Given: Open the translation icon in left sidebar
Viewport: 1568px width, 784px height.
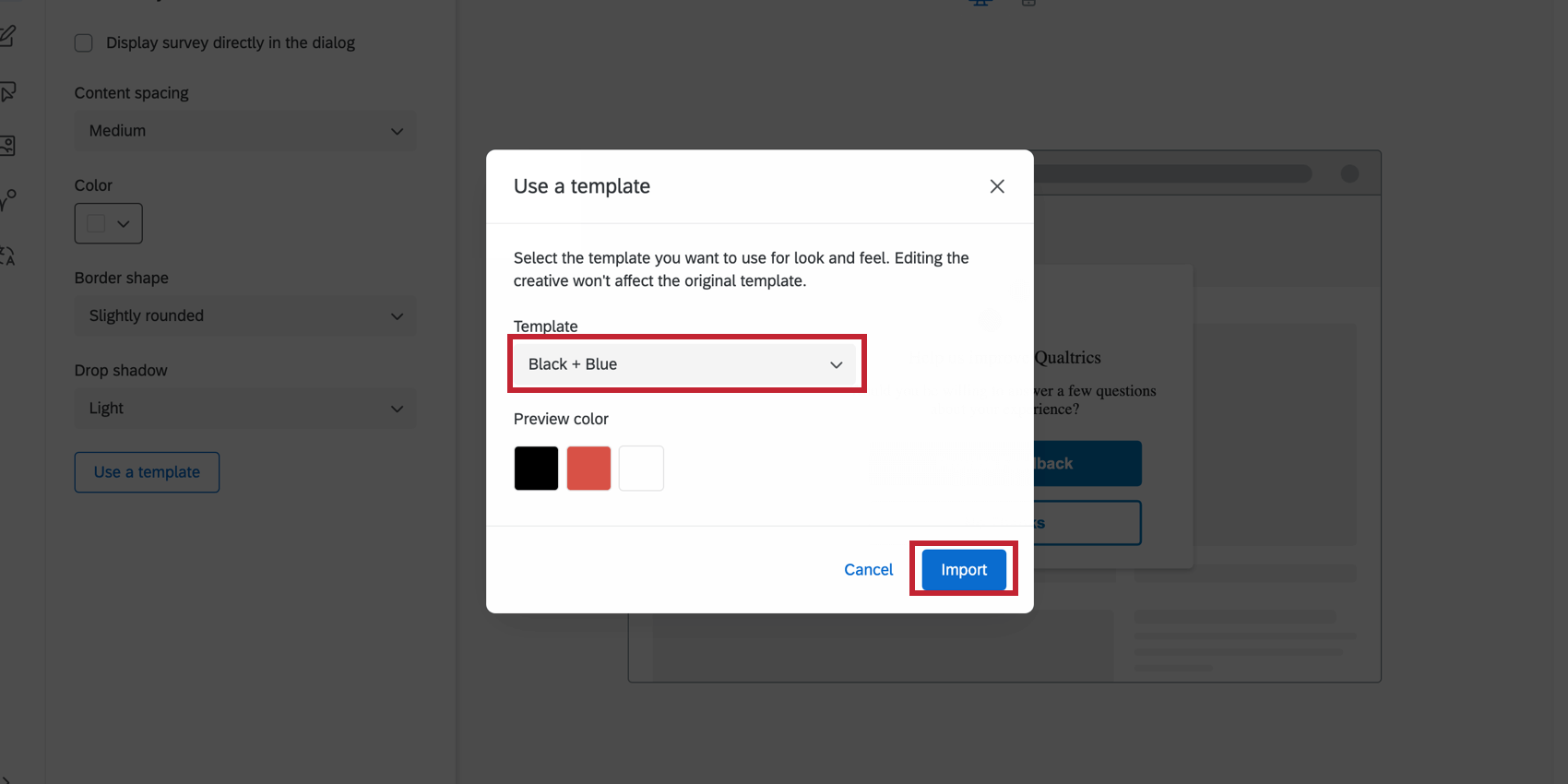Looking at the screenshot, I should (x=7, y=255).
